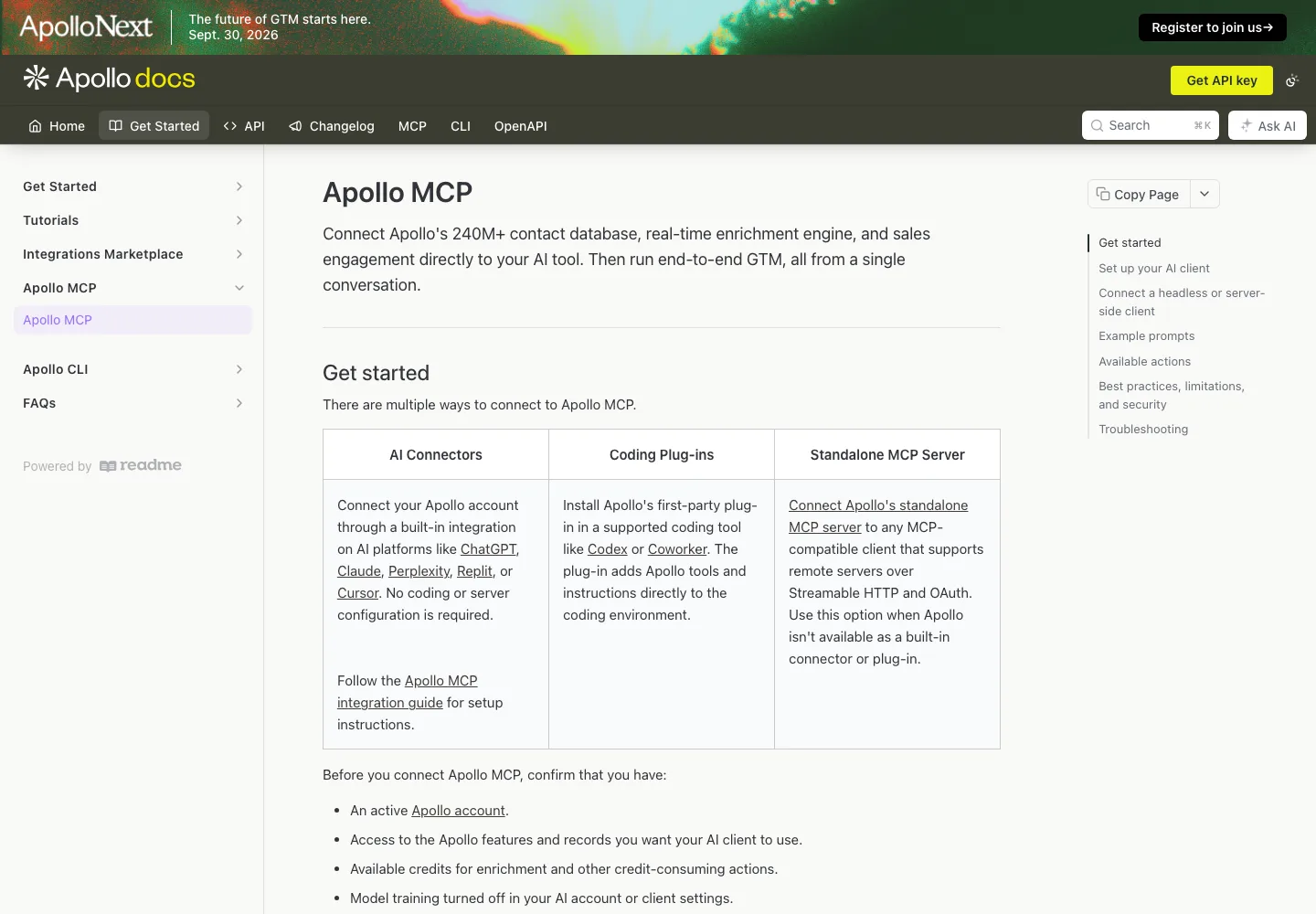Jump to Set up your AI client
This screenshot has height=914, width=1316.
(1153, 269)
